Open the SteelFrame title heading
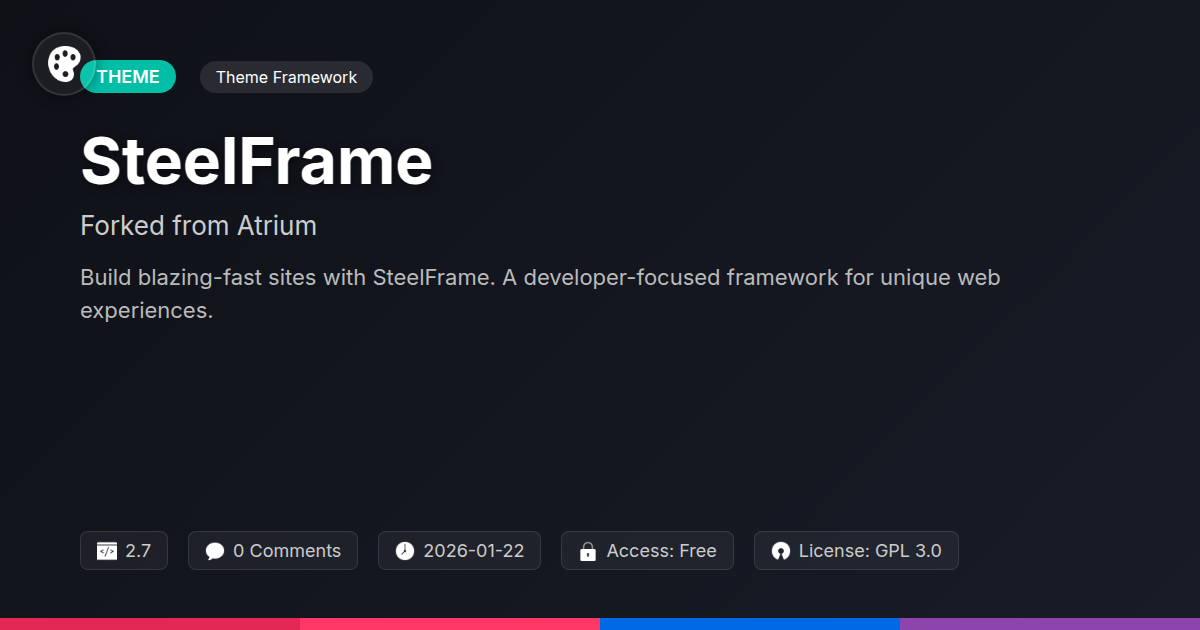The height and width of the screenshot is (630, 1200). click(256, 161)
